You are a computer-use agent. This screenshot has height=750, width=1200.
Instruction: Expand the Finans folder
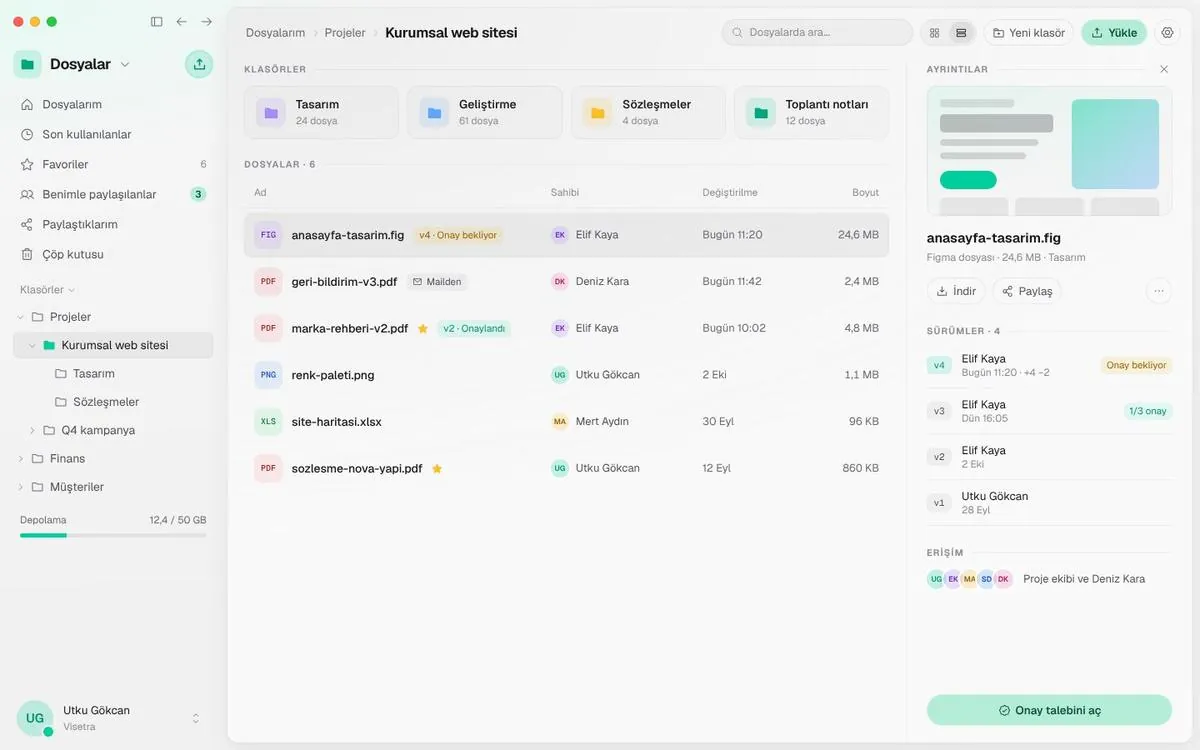(21, 458)
